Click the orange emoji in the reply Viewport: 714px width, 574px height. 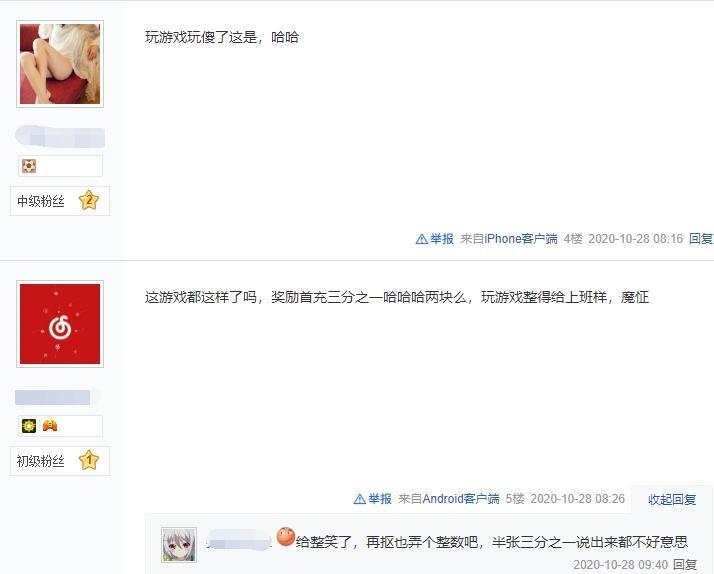(286, 536)
